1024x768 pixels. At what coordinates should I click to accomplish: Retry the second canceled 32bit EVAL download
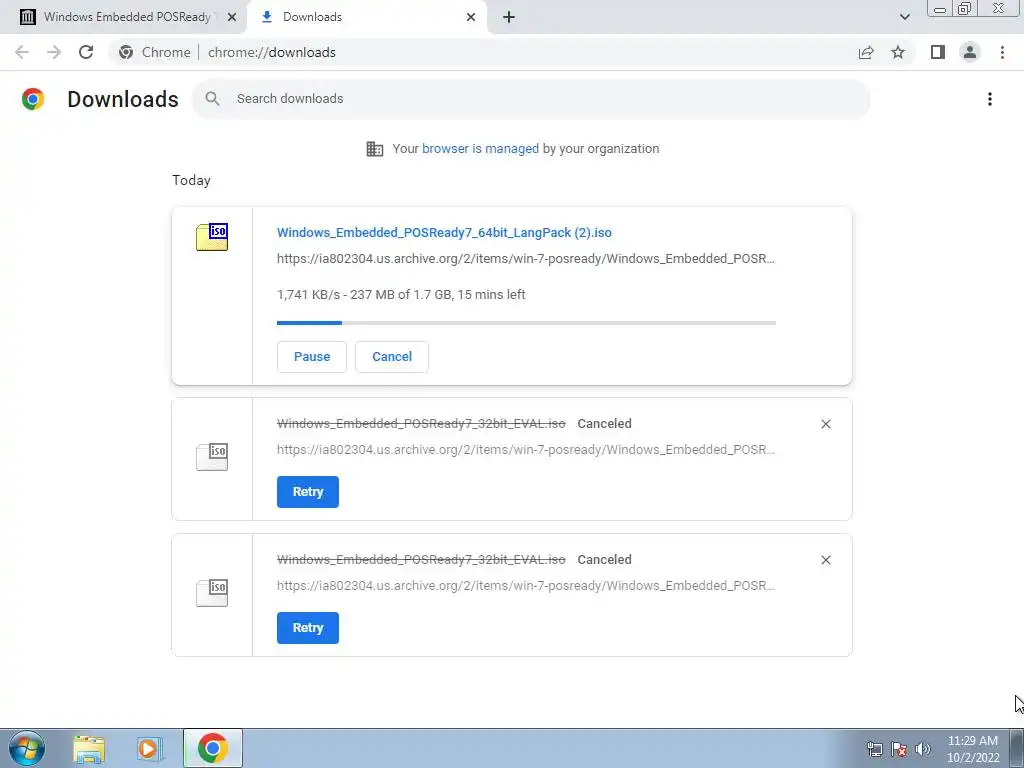click(x=308, y=628)
